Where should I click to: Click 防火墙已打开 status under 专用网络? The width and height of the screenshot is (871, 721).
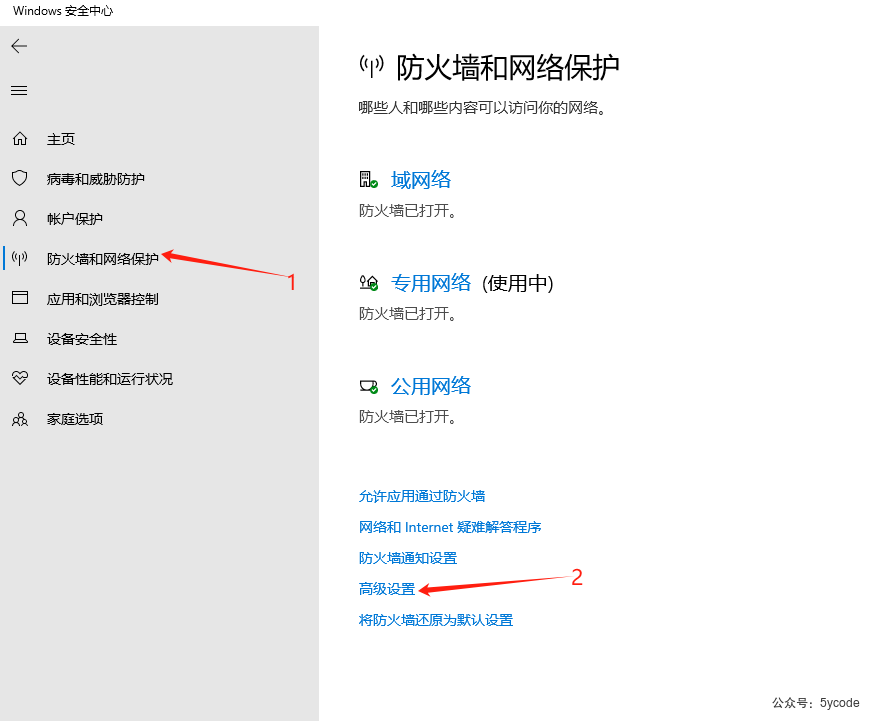407,314
